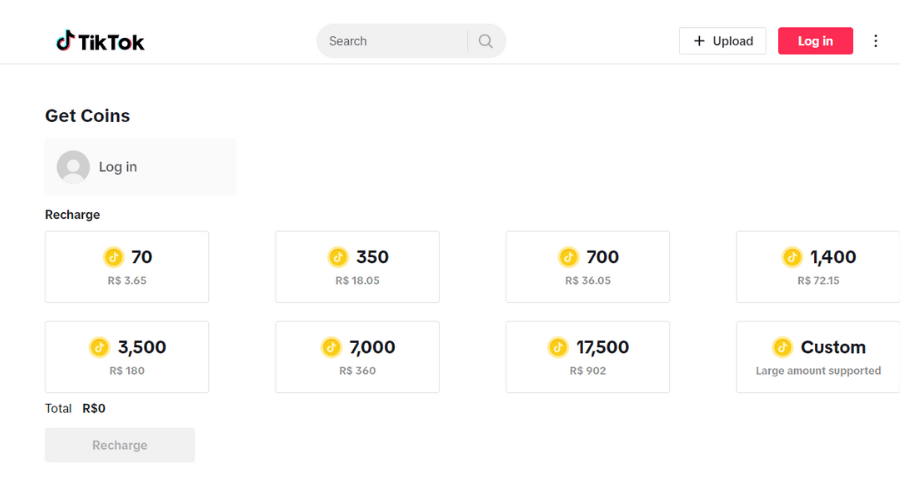Select the 1,400 coins package
Viewport: 900px width, 500px height.
pyautogui.click(x=818, y=267)
